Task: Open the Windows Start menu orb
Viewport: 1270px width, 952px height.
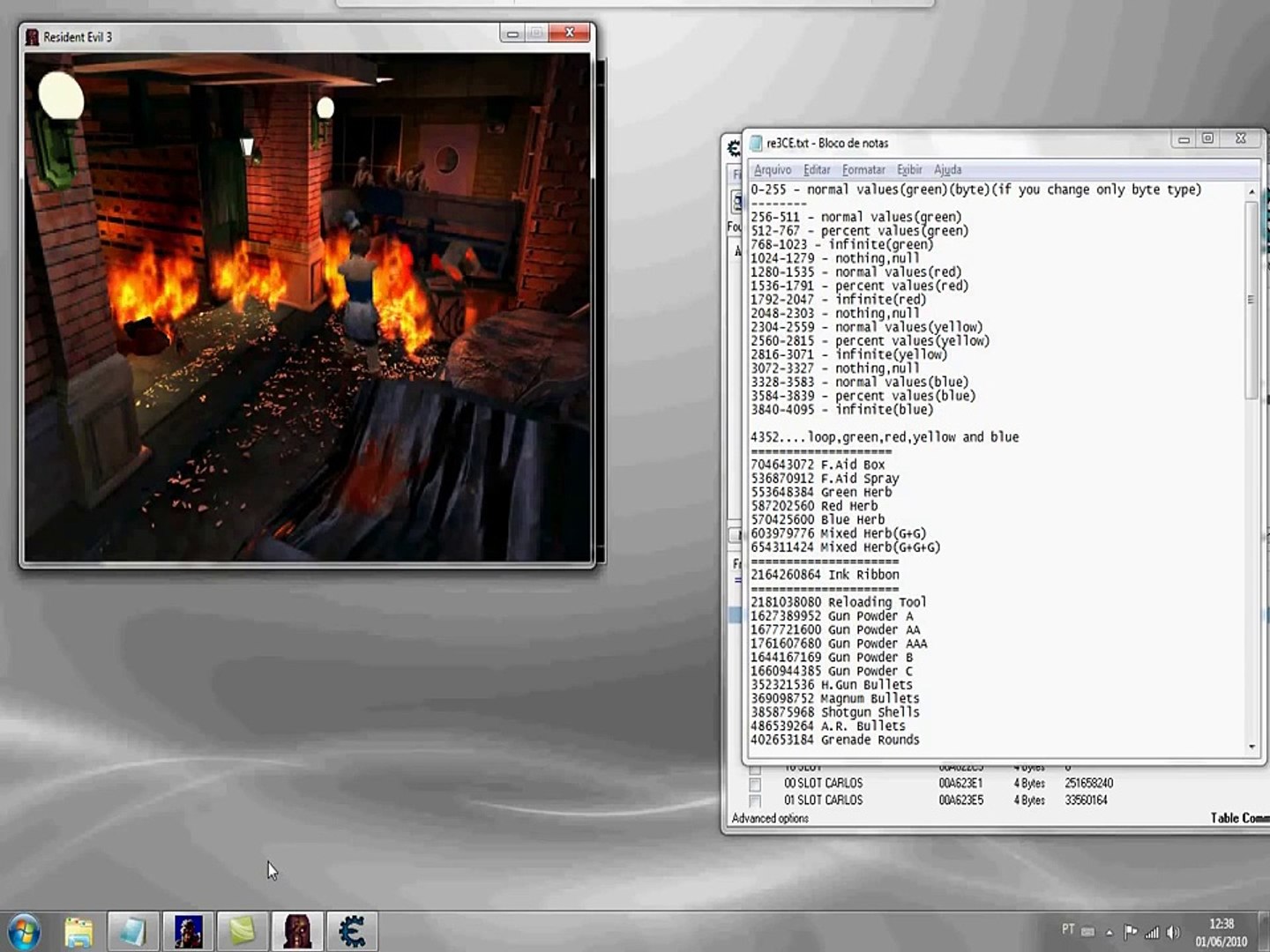Action: [x=23, y=932]
